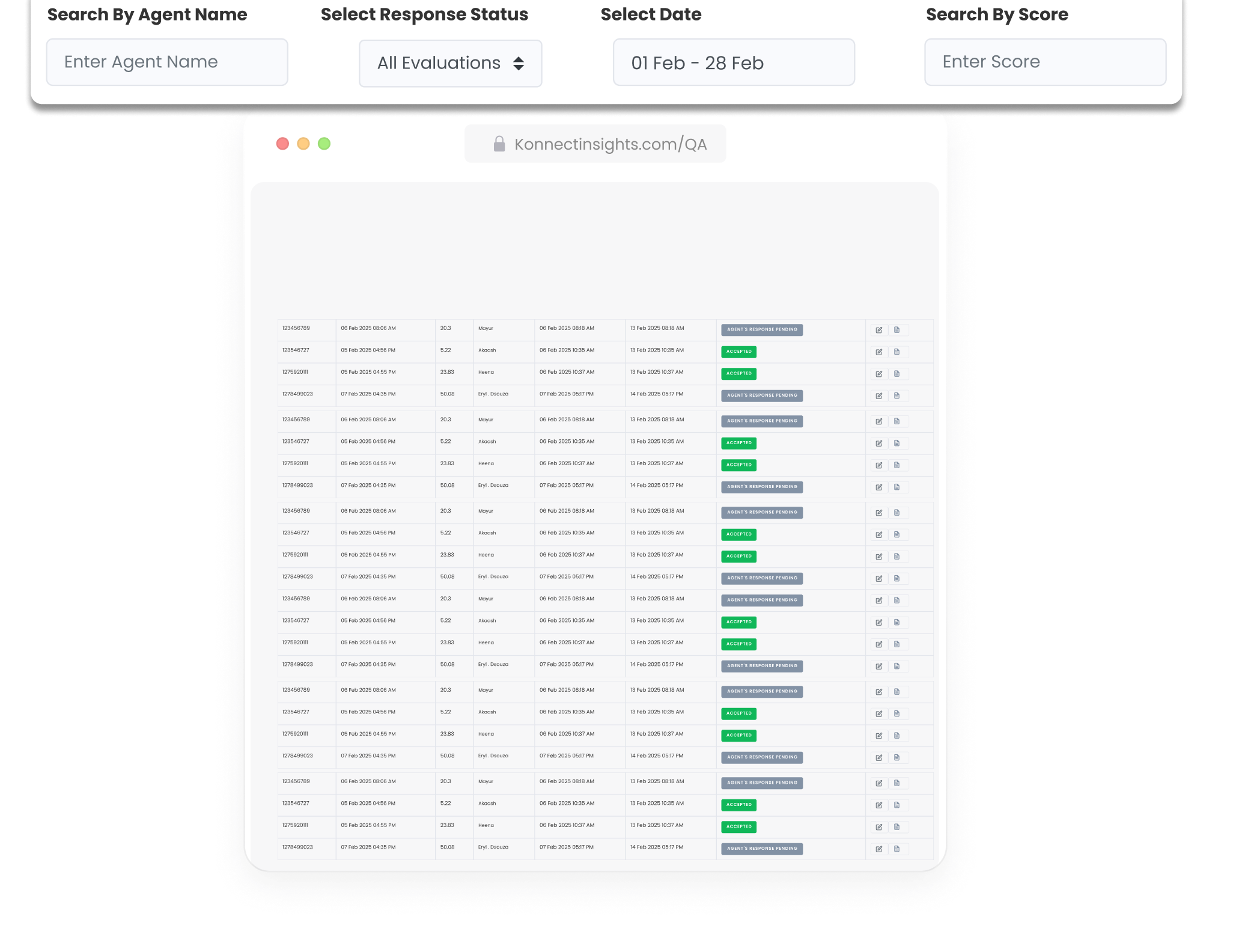Click padlock icon in the address bar
The width and height of the screenshot is (1233, 952).
point(499,144)
